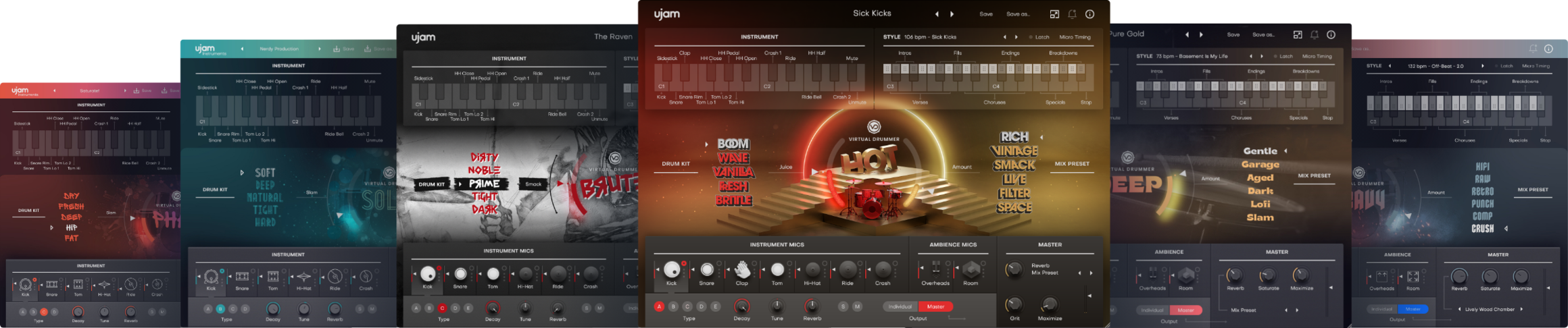The height and width of the screenshot is (328, 1568).
Task: Switch output to Individual in HOT window
Action: pyautogui.click(x=900, y=306)
